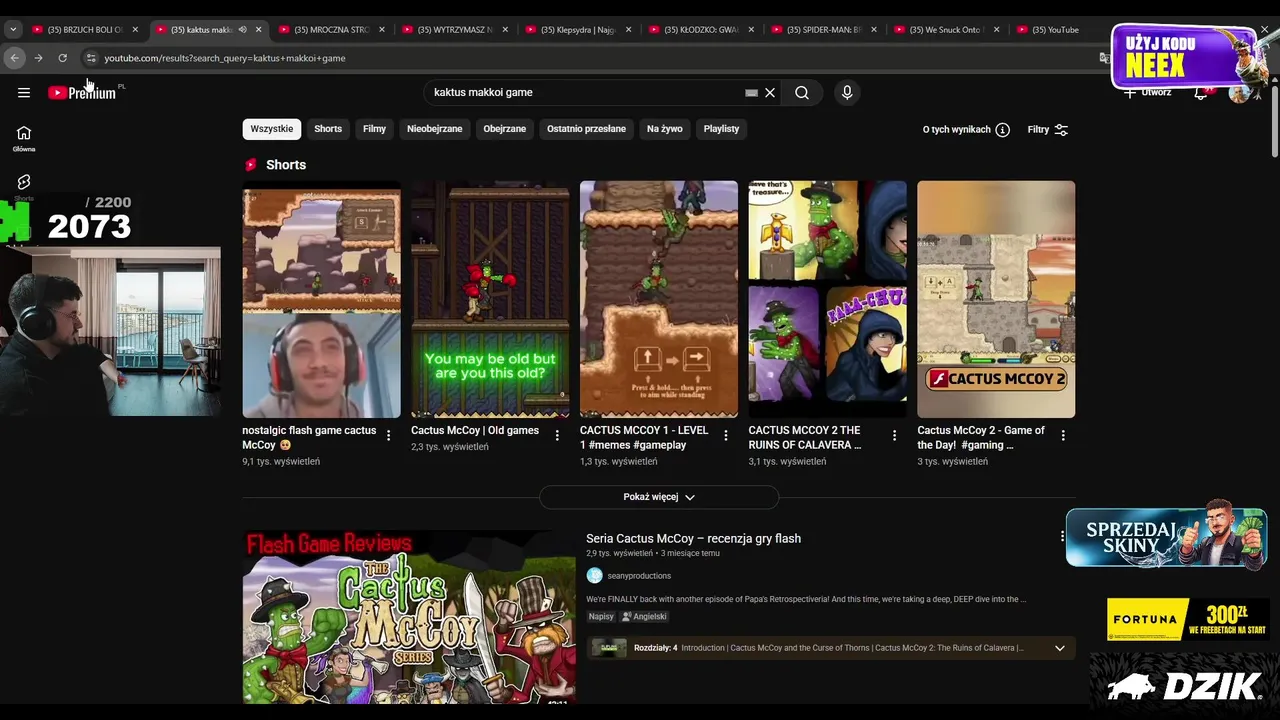Image resolution: width=1280 pixels, height=720 pixels.
Task: Open Filtry search filters
Action: click(1048, 130)
